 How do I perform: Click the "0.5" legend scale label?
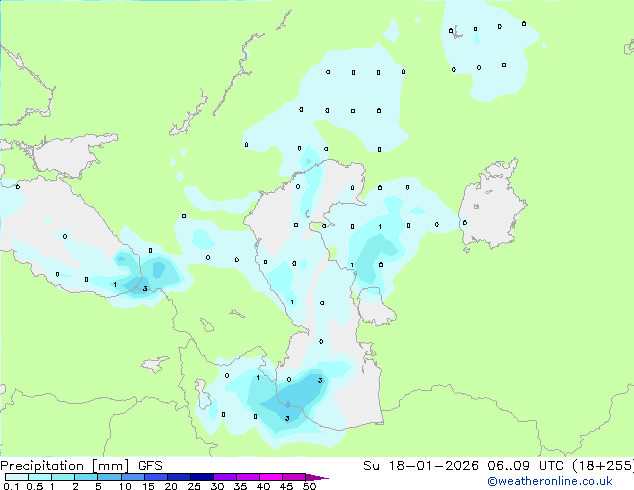35,486
